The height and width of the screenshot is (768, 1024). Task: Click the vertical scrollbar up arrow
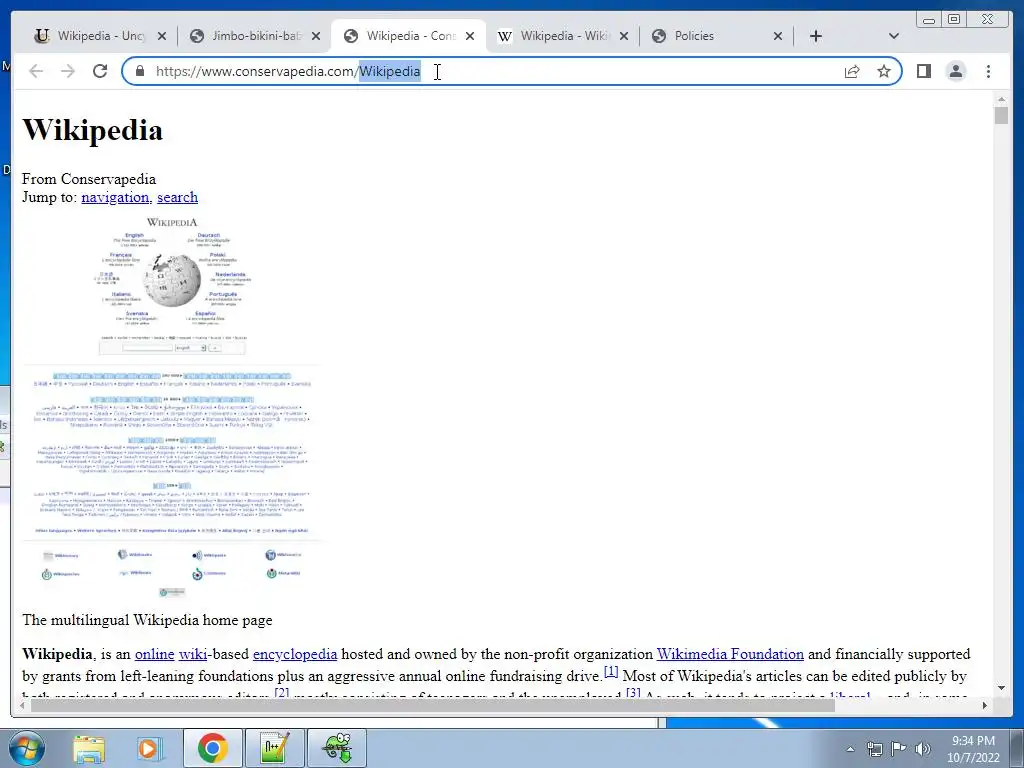(x=1001, y=99)
